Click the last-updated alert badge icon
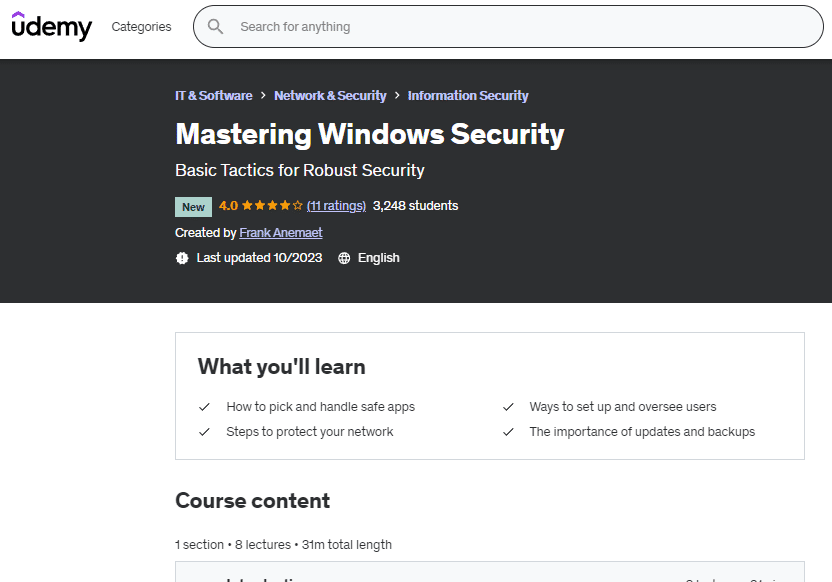Viewport: 832px width, 582px height. (x=182, y=258)
